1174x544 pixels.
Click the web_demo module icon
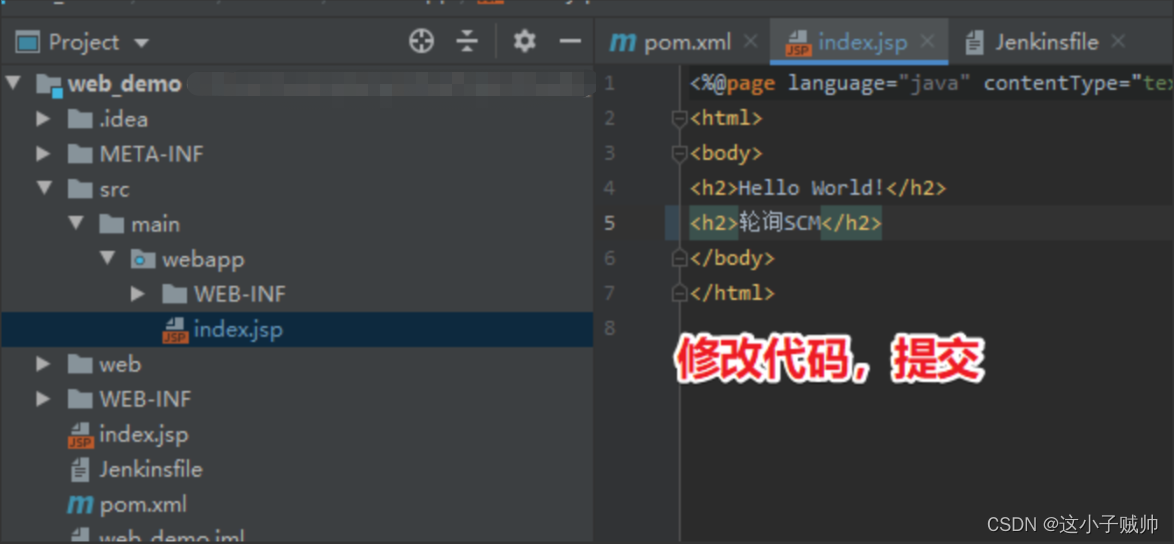pyautogui.click(x=49, y=85)
